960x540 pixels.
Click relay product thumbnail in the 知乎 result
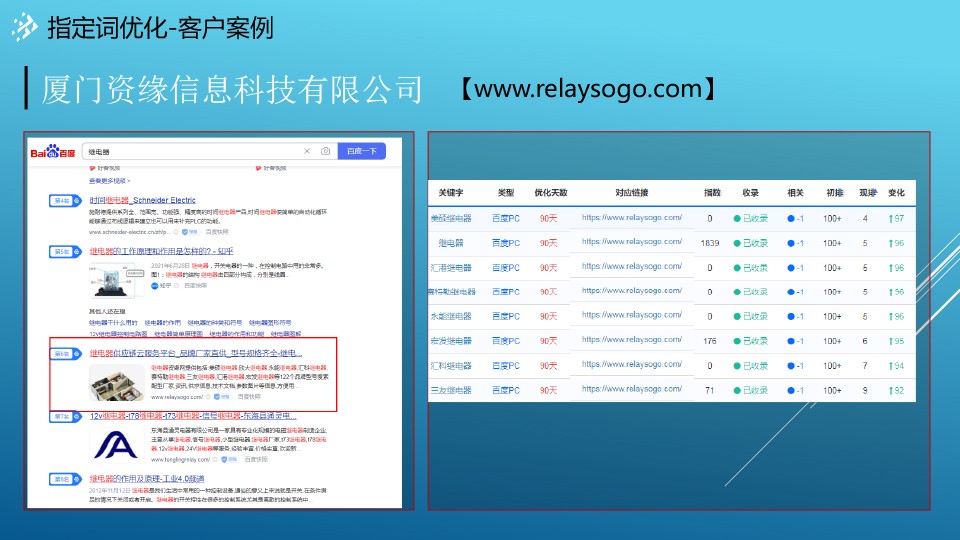(112, 280)
